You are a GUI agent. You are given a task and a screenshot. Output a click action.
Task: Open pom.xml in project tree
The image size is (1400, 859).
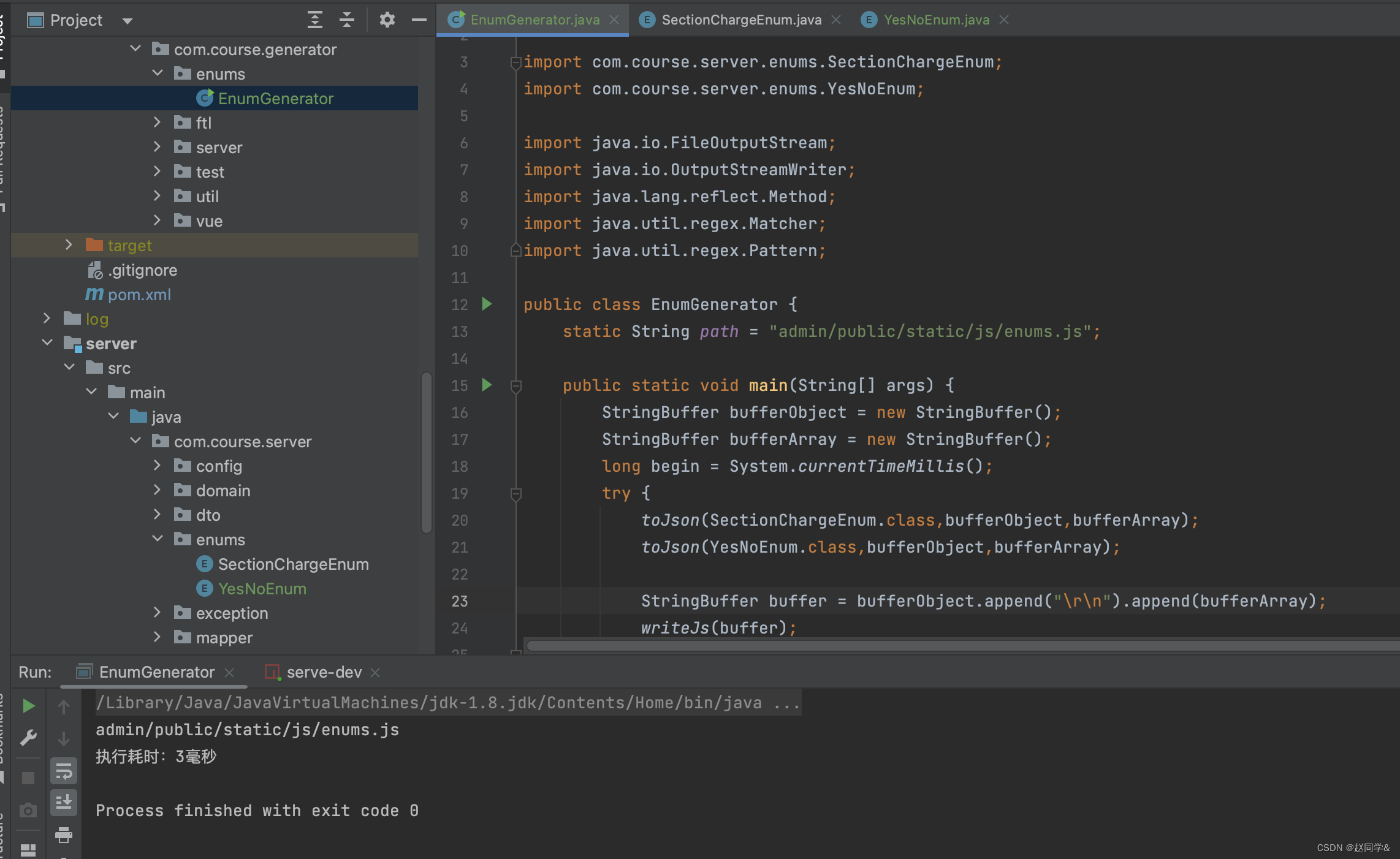[x=139, y=295]
